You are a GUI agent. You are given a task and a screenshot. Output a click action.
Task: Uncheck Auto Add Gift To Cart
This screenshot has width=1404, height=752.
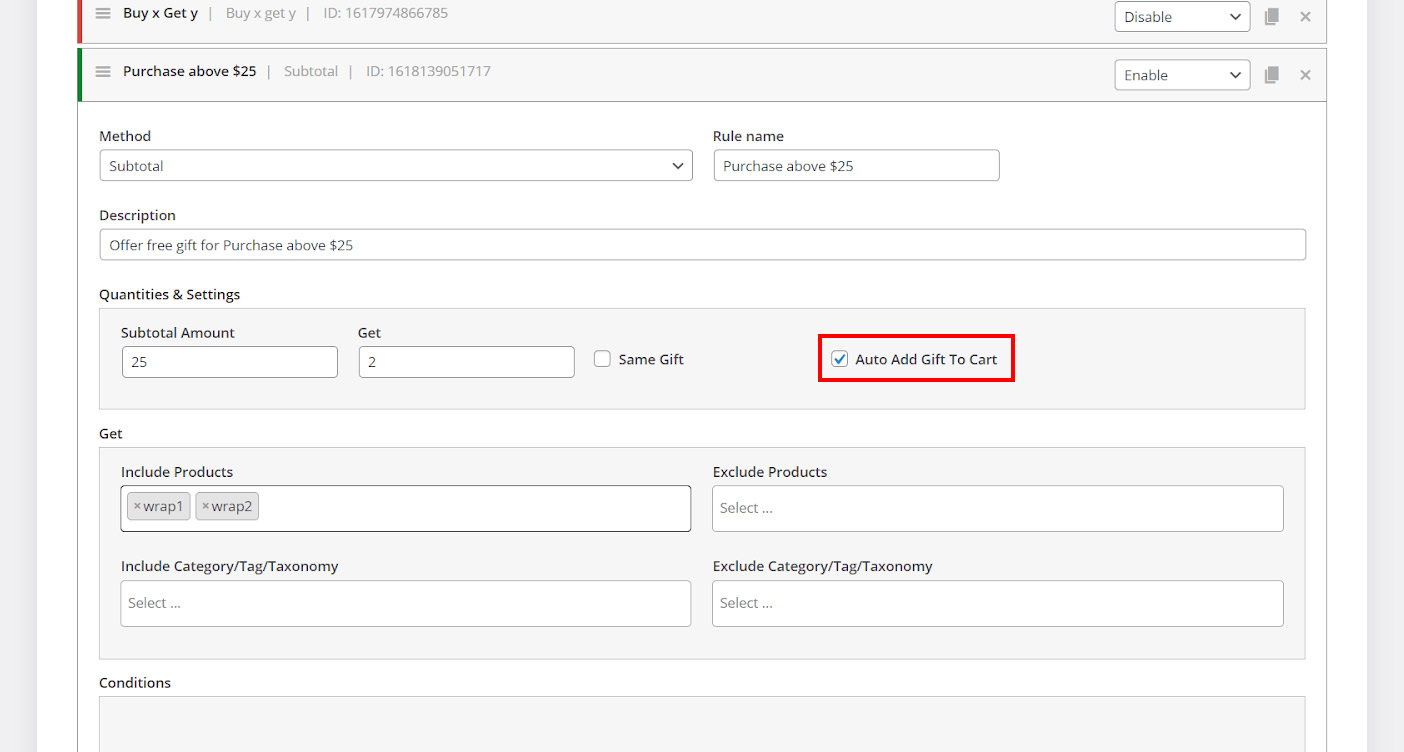click(x=840, y=359)
